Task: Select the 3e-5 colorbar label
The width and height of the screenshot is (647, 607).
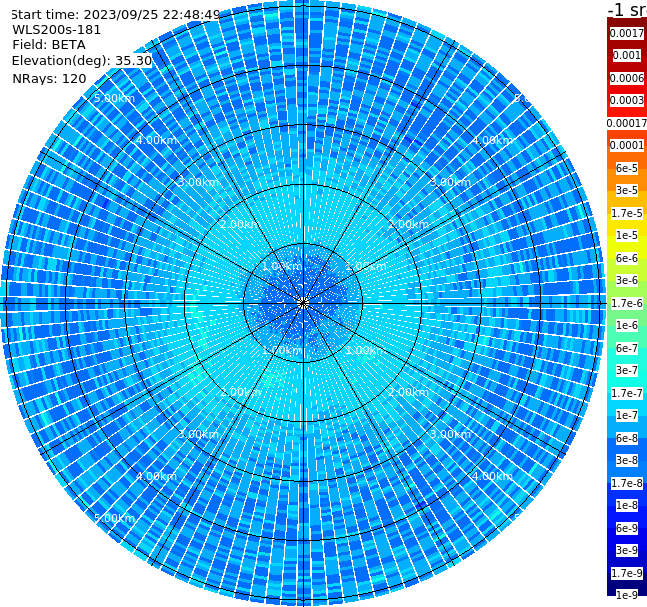Action: (627, 190)
